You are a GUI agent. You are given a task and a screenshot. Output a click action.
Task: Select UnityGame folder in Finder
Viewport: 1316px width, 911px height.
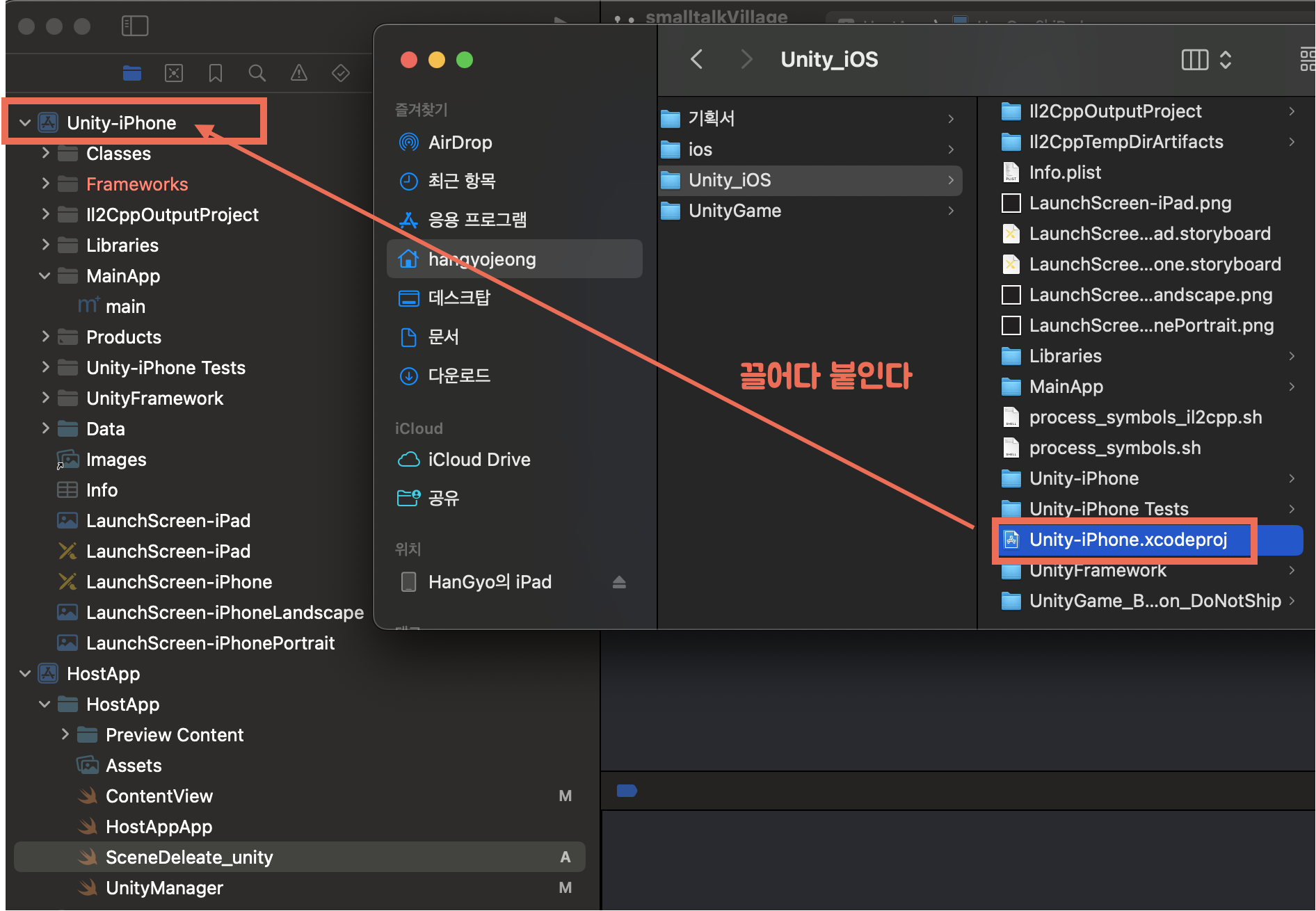(x=810, y=211)
